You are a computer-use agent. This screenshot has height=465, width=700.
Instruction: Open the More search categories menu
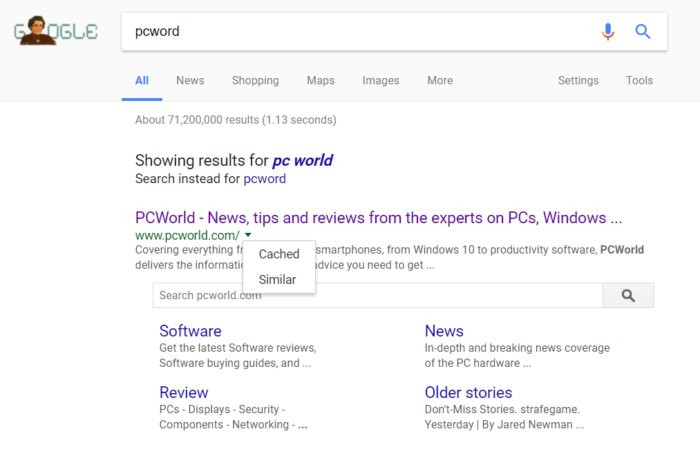440,81
